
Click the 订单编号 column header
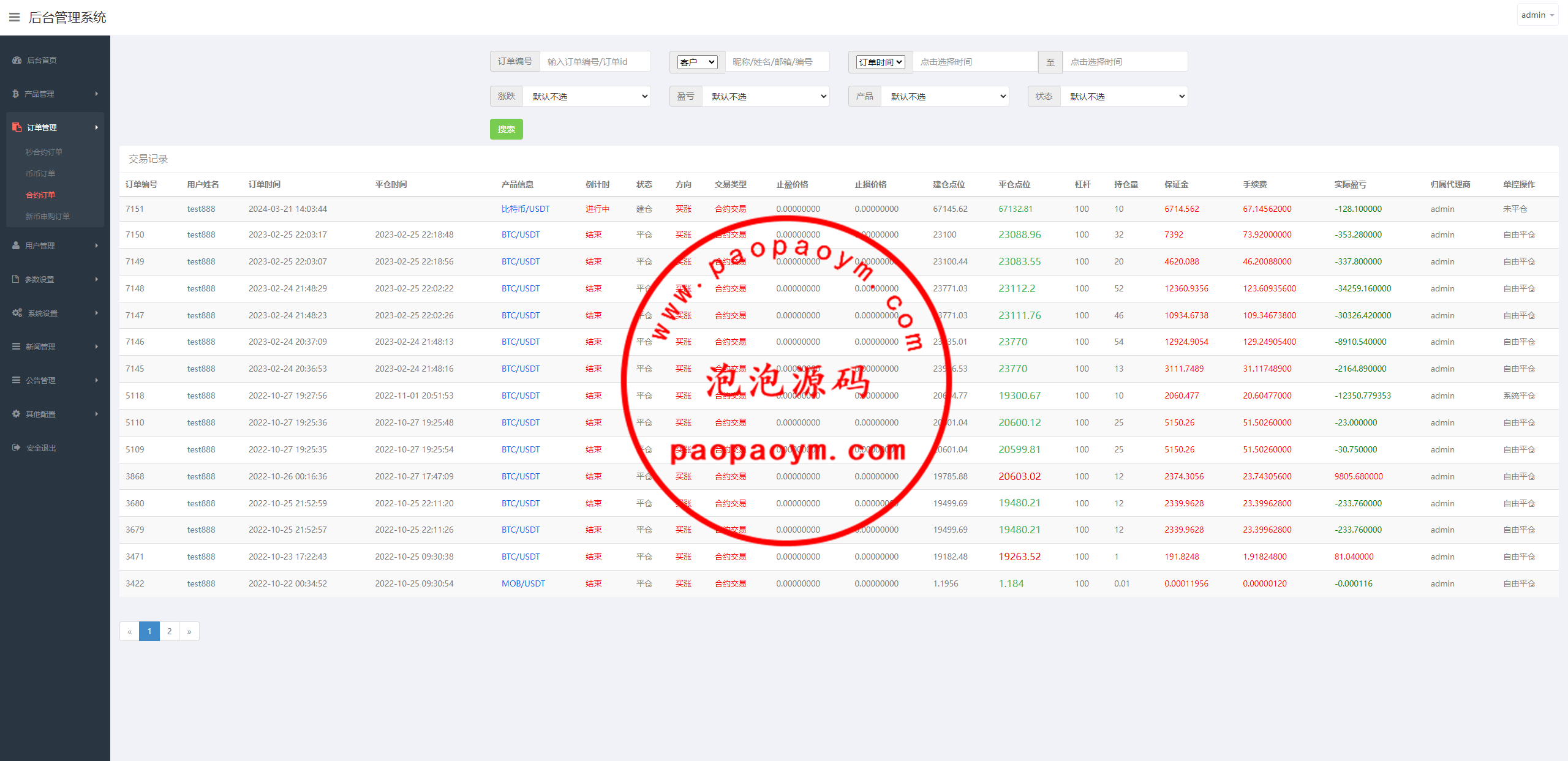tap(141, 184)
